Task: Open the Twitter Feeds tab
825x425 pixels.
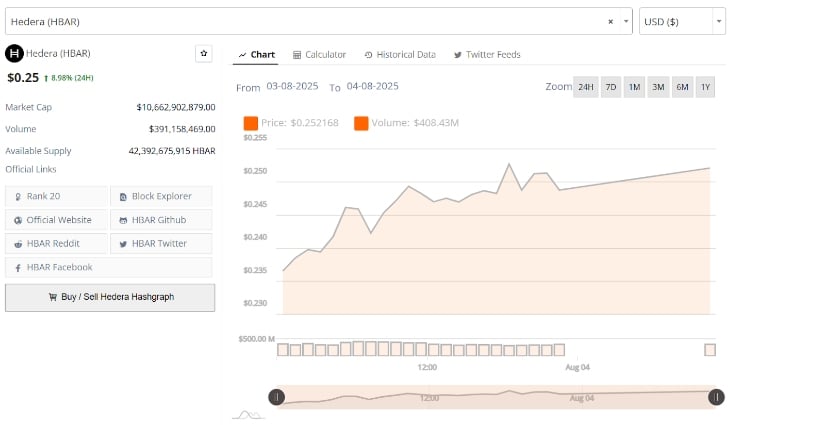Action: [487, 55]
